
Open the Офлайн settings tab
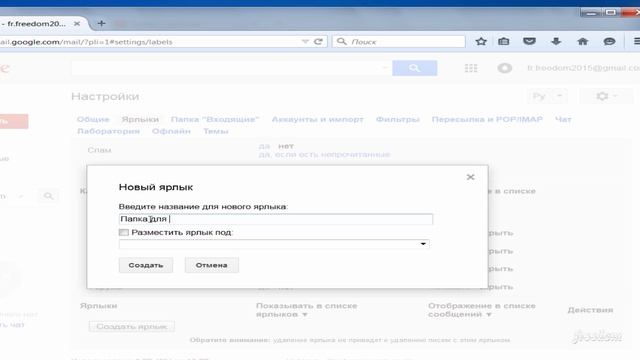tap(171, 131)
